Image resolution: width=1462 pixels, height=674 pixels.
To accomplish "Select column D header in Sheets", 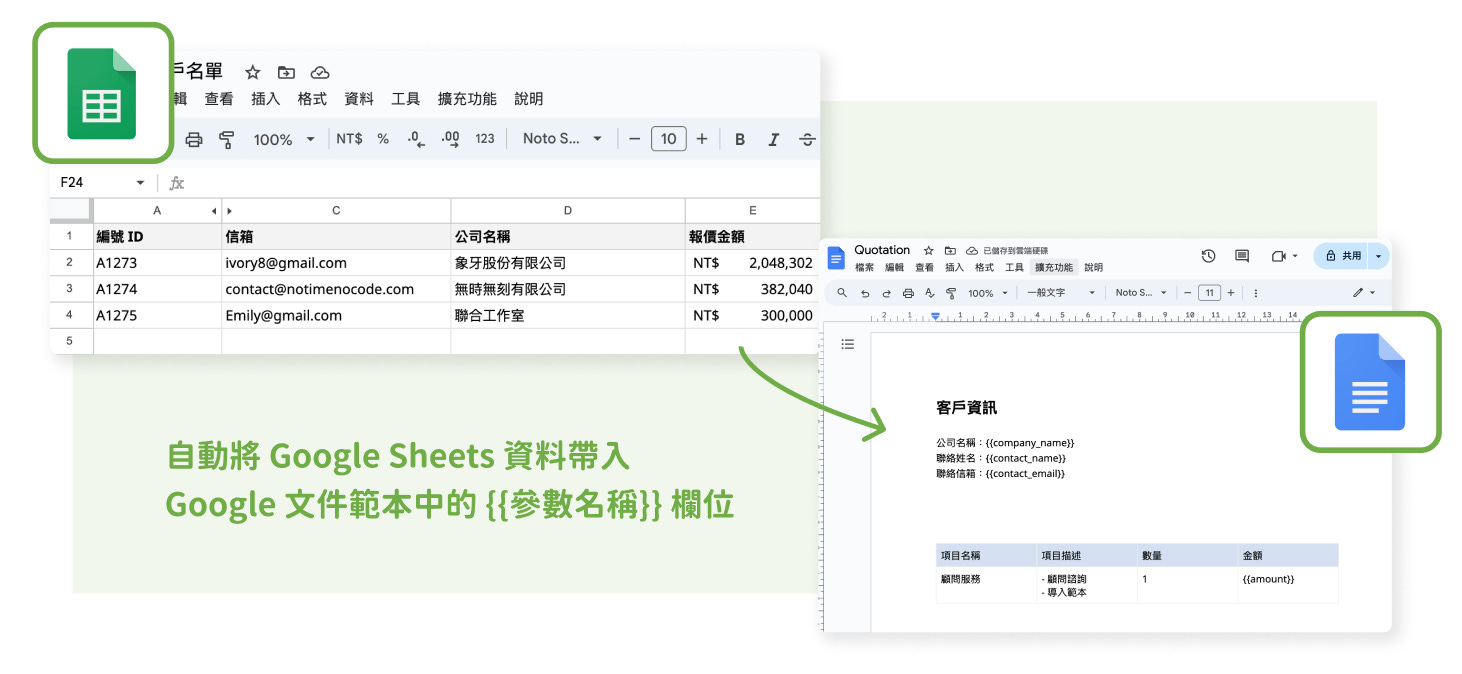I will click(x=568, y=211).
